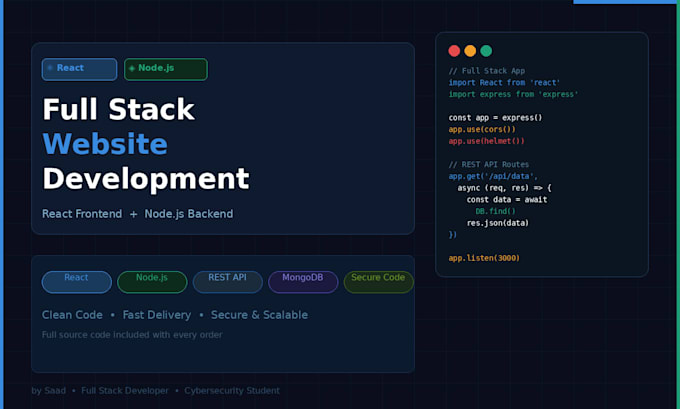This screenshot has height=409, width=680.
Task: Select the REST API pill
Action: (x=228, y=282)
